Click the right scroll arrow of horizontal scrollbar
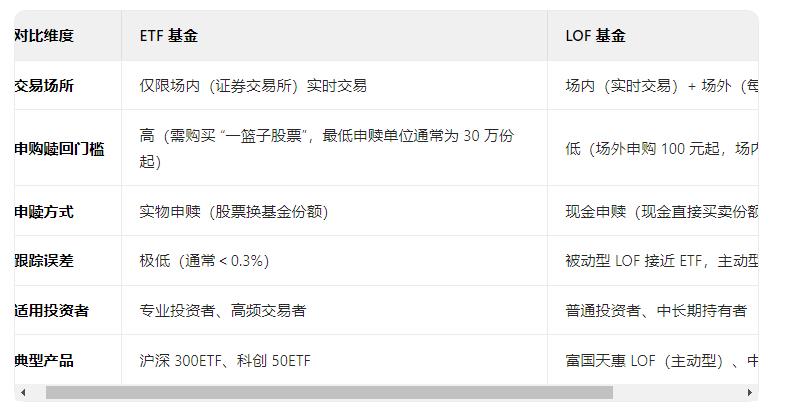 point(750,392)
